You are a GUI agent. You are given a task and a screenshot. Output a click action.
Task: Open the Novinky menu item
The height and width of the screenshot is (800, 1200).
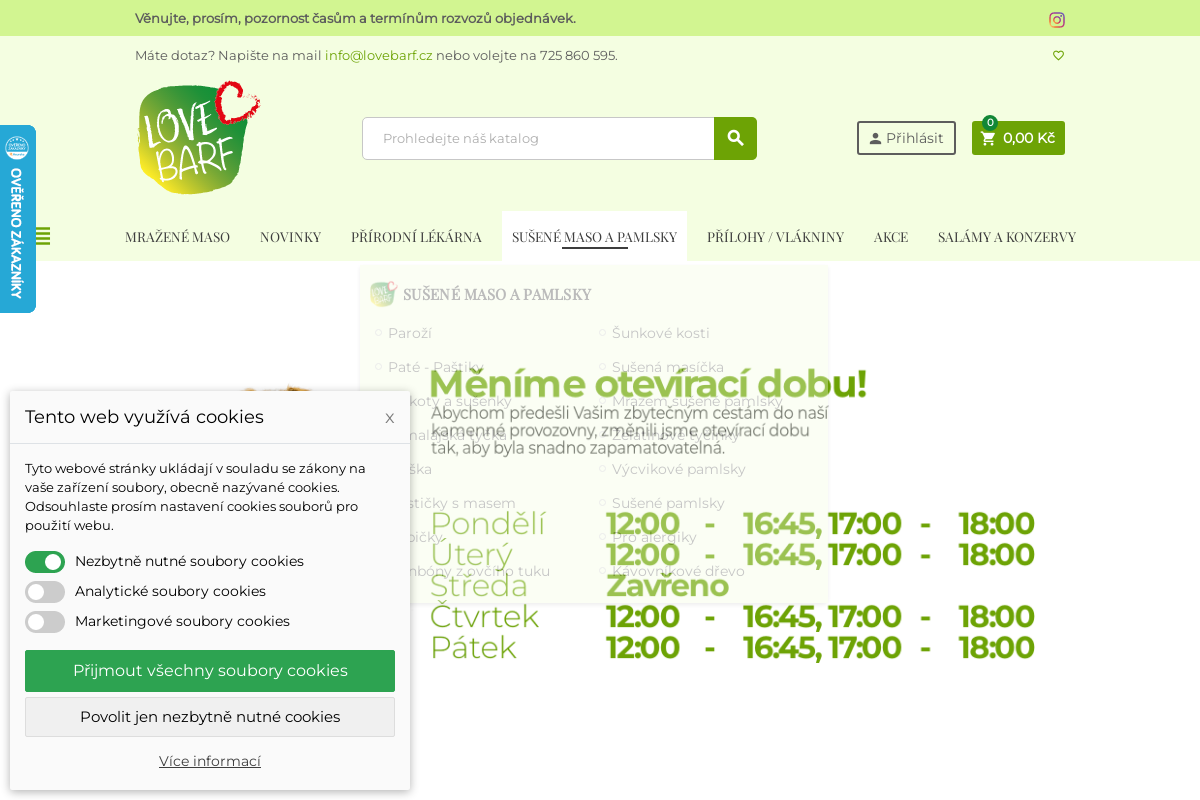click(x=290, y=237)
